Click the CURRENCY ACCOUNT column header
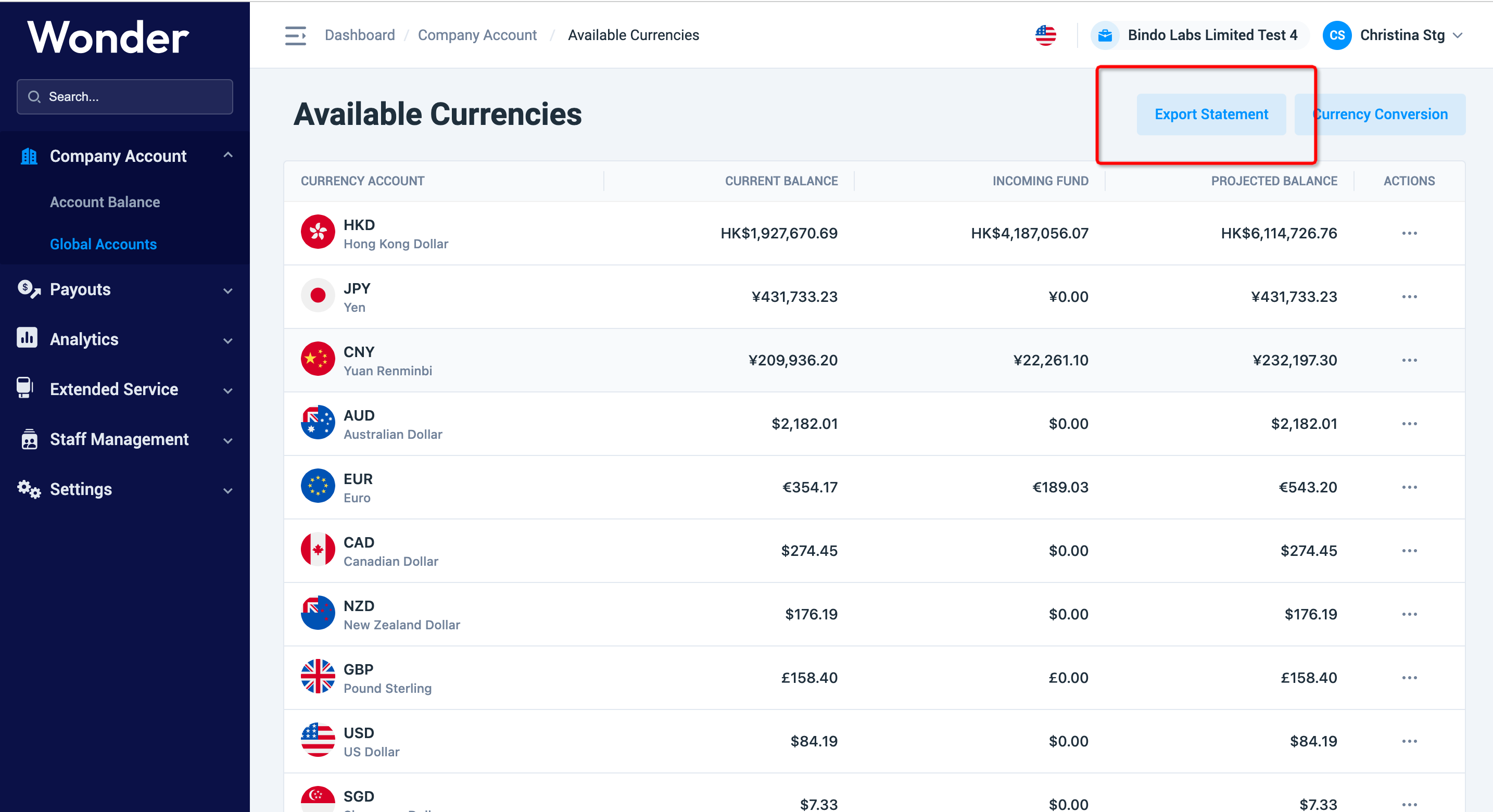Screen dimensions: 1493x812 click(x=362, y=181)
